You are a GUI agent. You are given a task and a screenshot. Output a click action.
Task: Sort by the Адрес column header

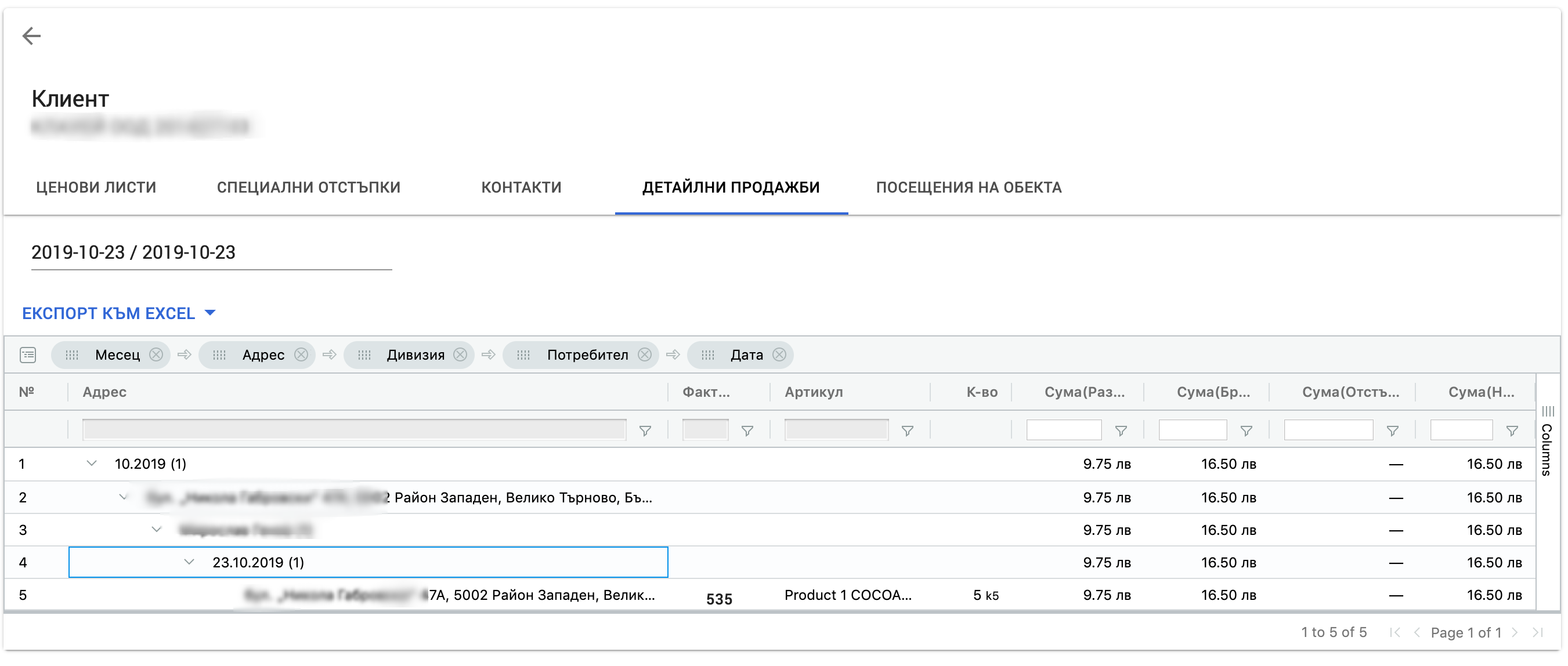coord(104,392)
